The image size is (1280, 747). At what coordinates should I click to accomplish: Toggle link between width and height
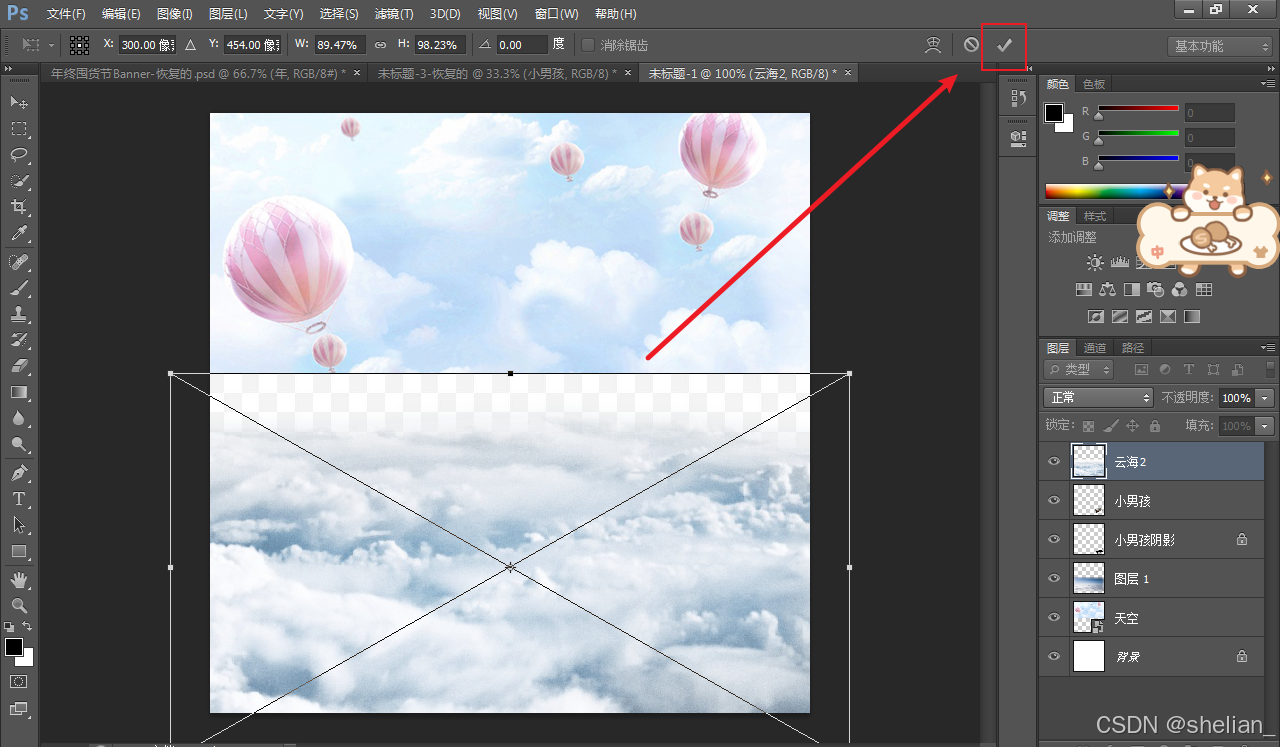click(x=380, y=45)
